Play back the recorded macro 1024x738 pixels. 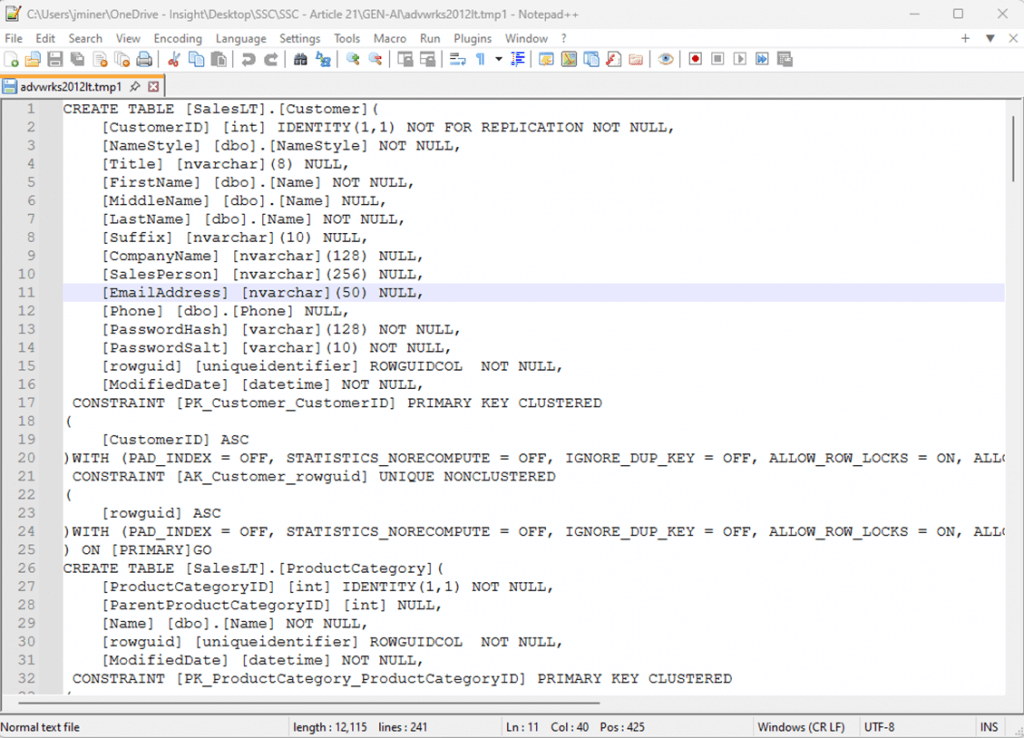(x=739, y=59)
